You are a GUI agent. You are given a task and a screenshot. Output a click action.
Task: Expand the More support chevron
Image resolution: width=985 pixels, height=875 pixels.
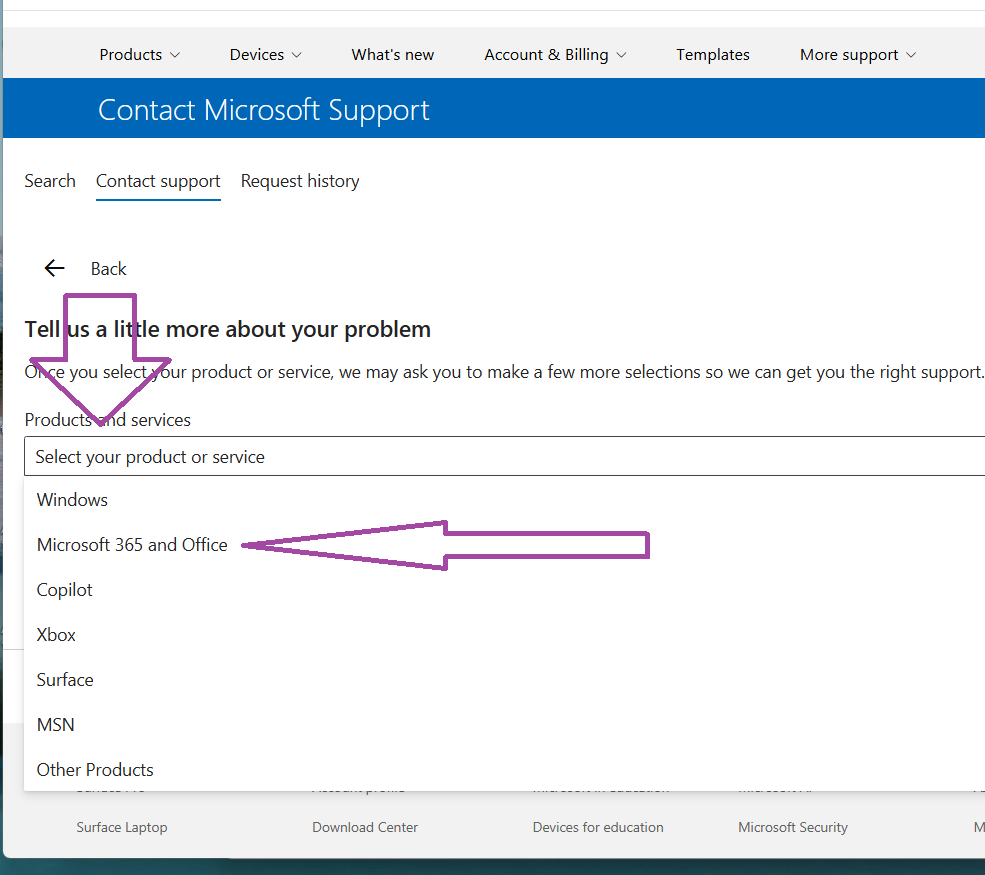coord(911,55)
